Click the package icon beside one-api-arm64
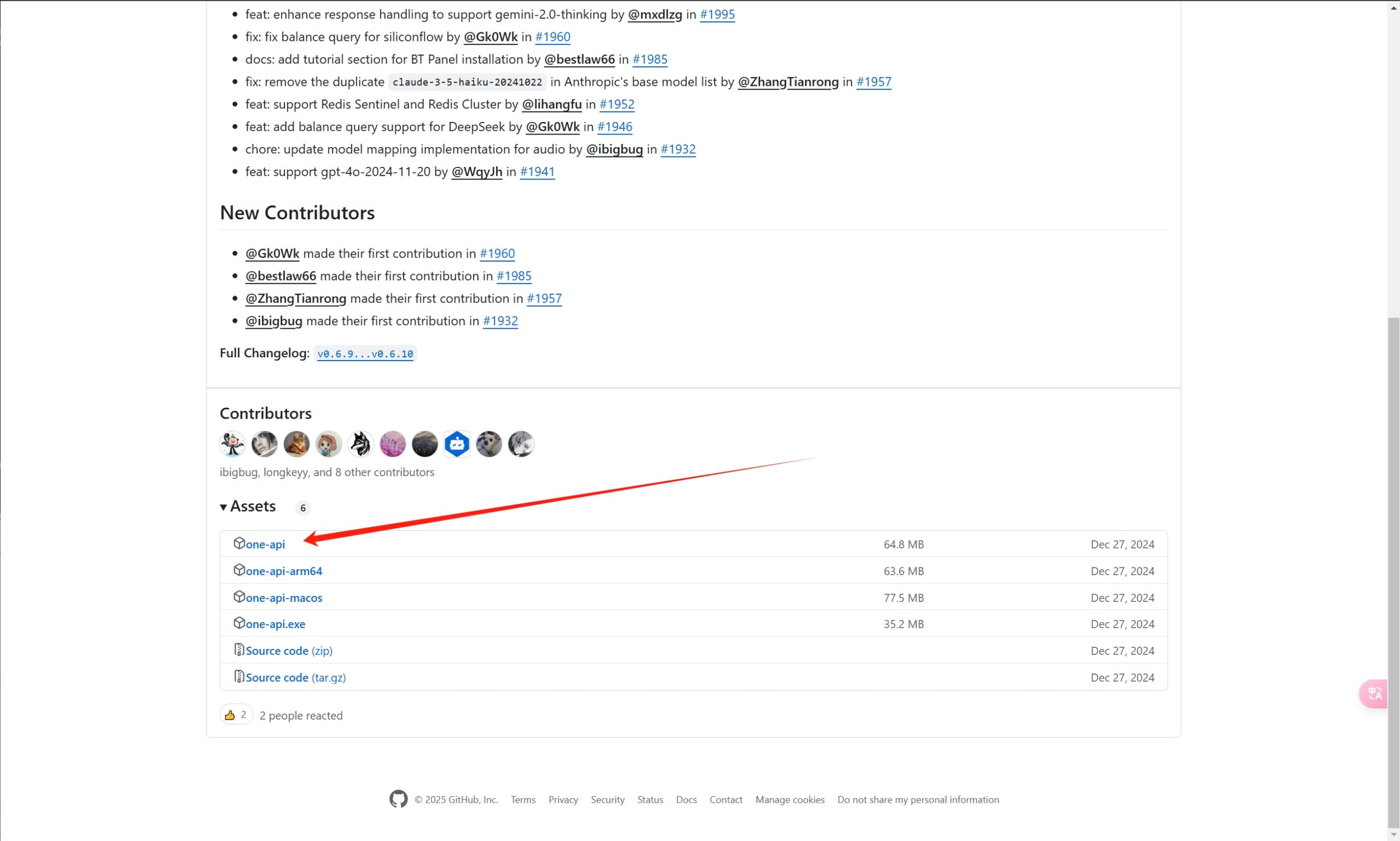 point(239,570)
